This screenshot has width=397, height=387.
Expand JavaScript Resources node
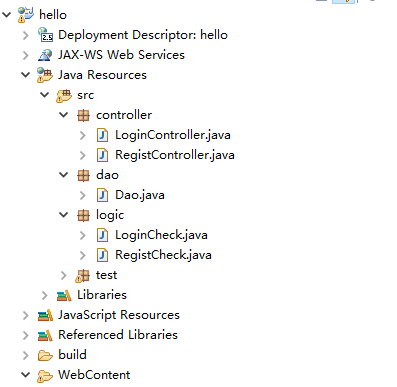point(26,315)
